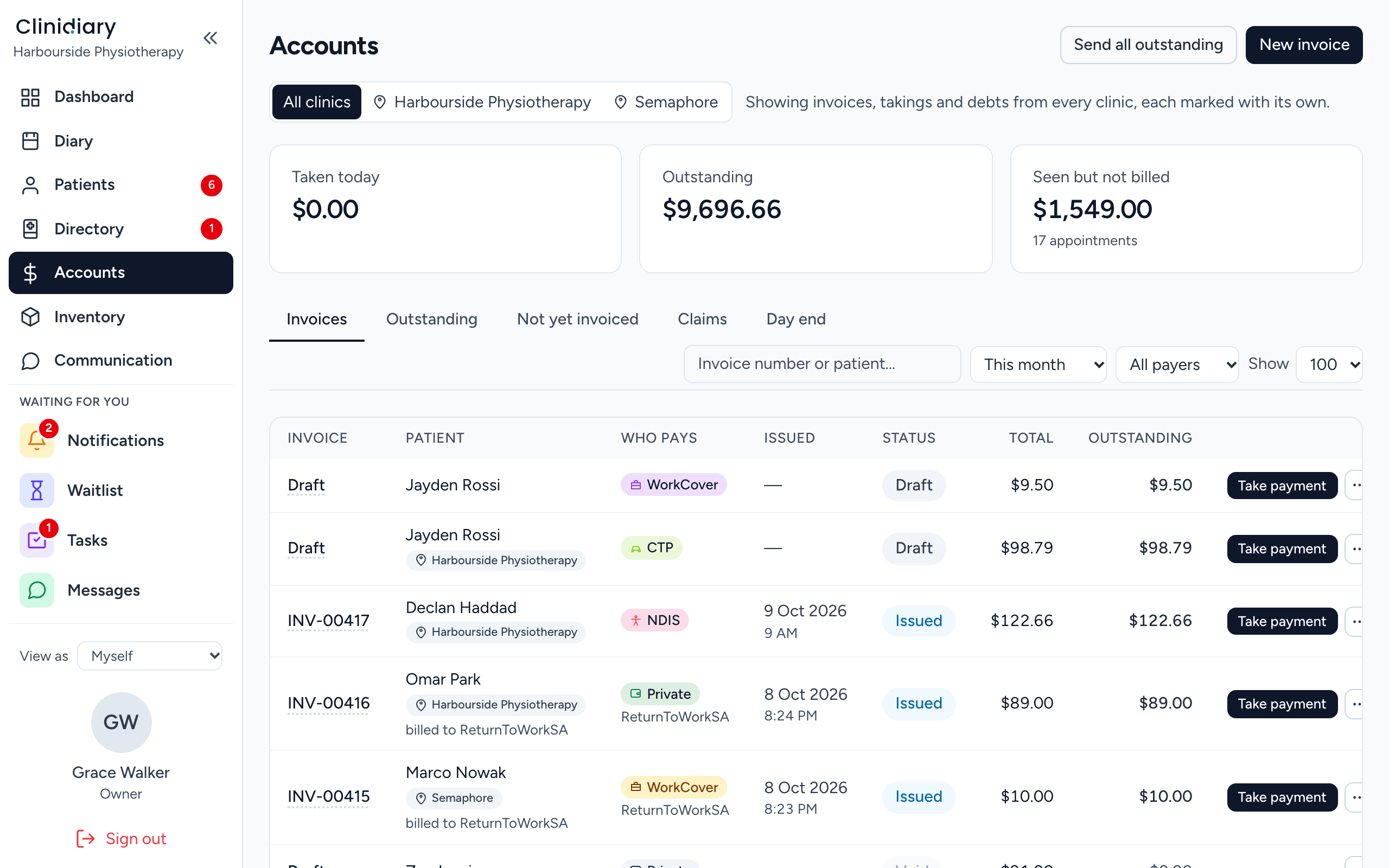The width and height of the screenshot is (1389, 868).
Task: Switch to the Outstanding tab
Action: (x=432, y=319)
